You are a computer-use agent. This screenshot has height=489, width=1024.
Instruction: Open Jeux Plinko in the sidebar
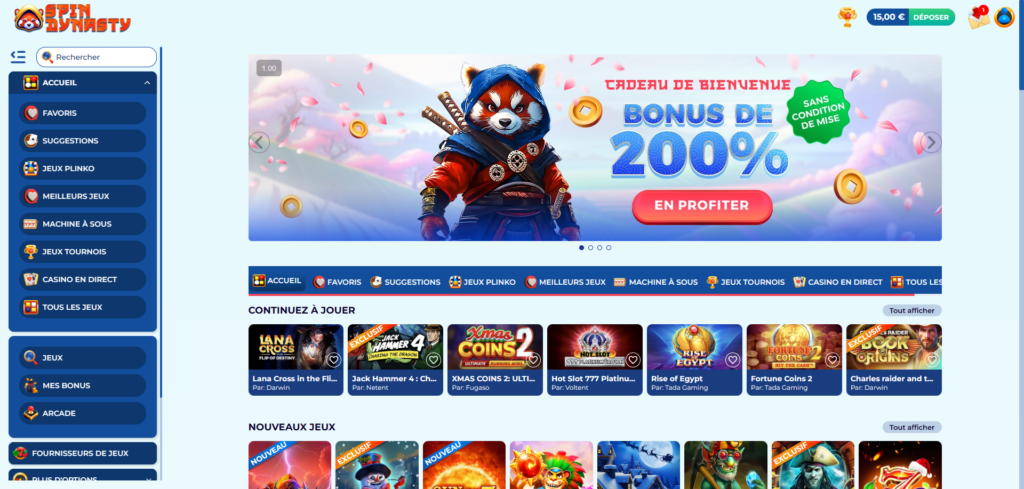pyautogui.click(x=82, y=168)
